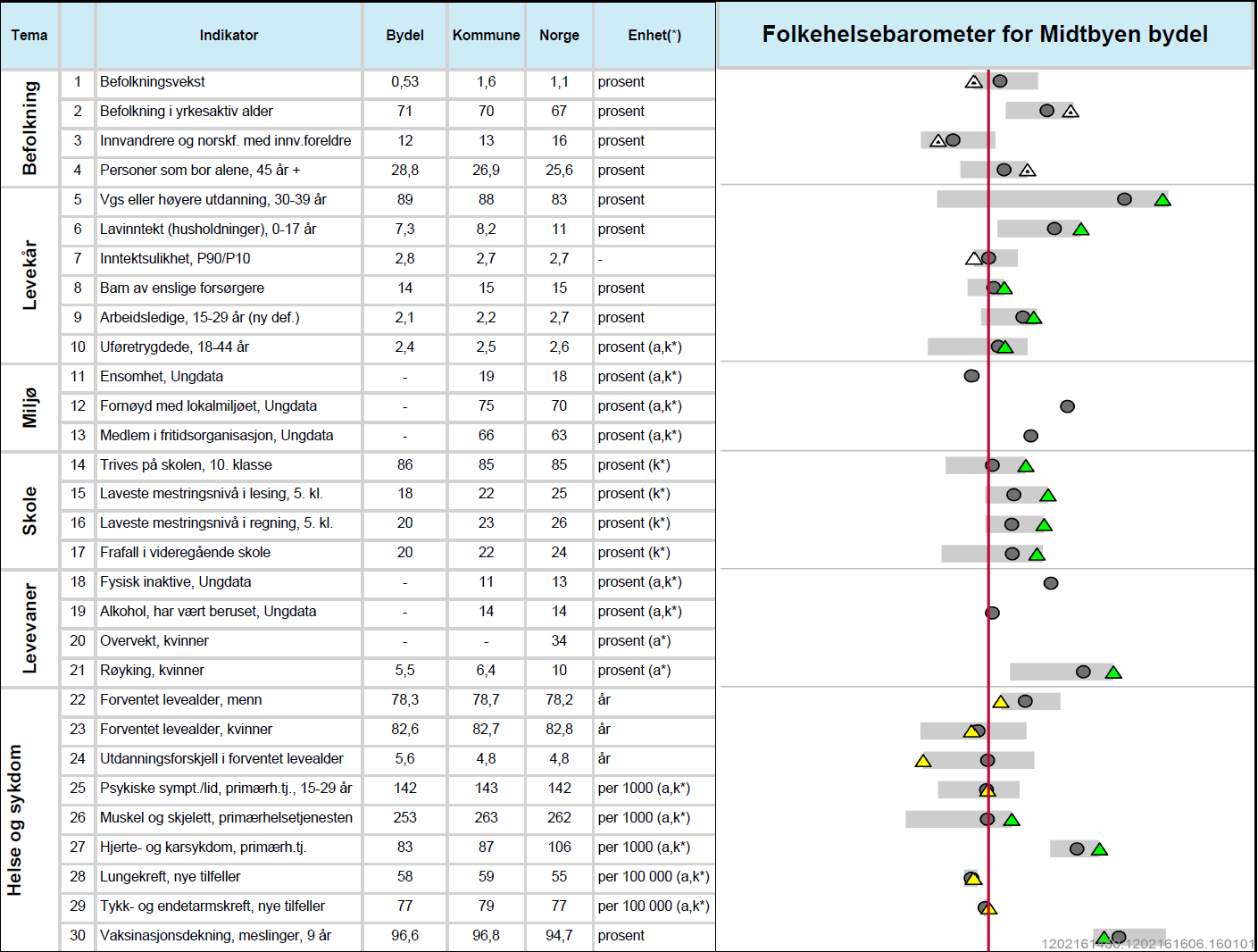1258x952 pixels.
Task: Click the Kommune column header
Action: (486, 36)
